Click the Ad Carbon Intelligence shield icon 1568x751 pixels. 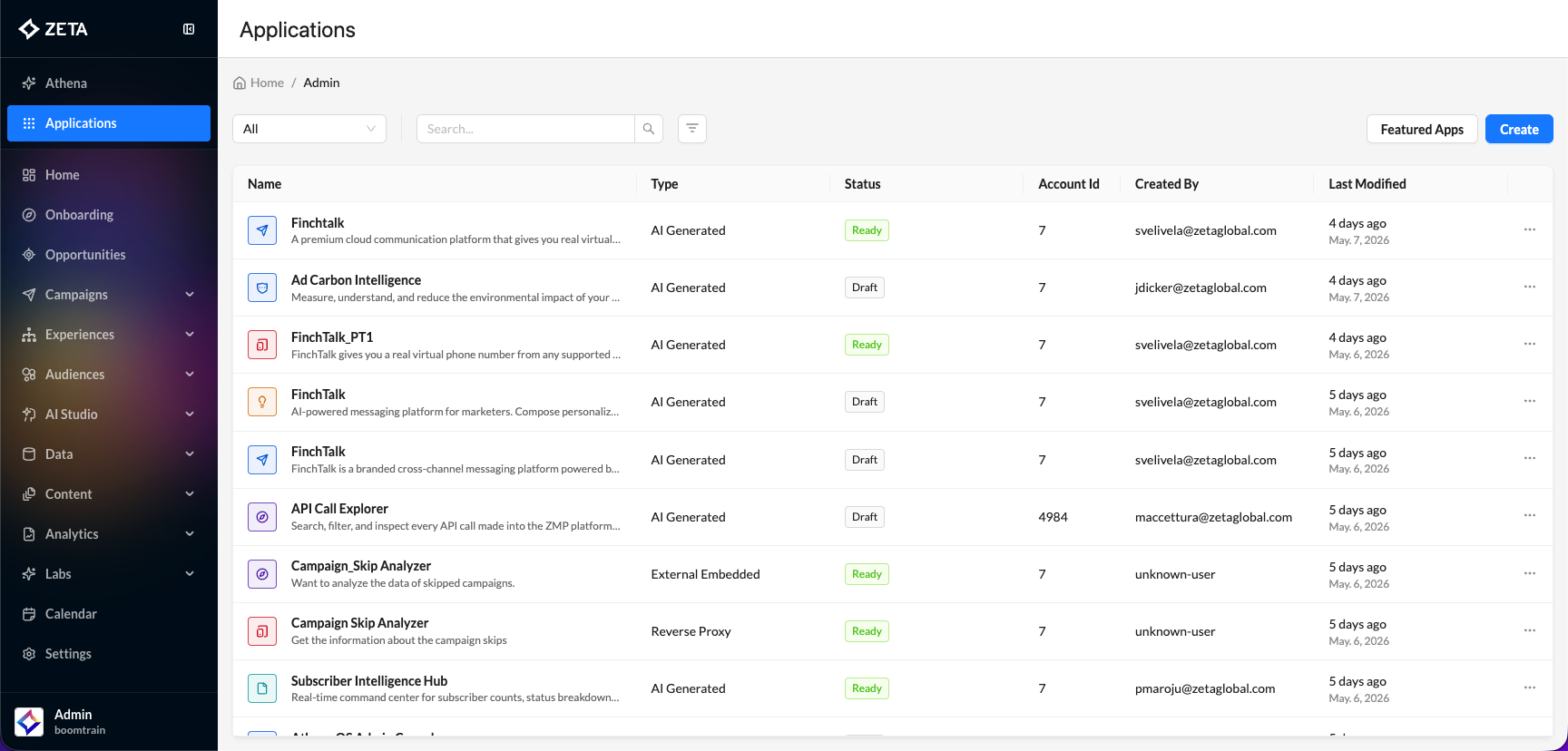pos(262,288)
